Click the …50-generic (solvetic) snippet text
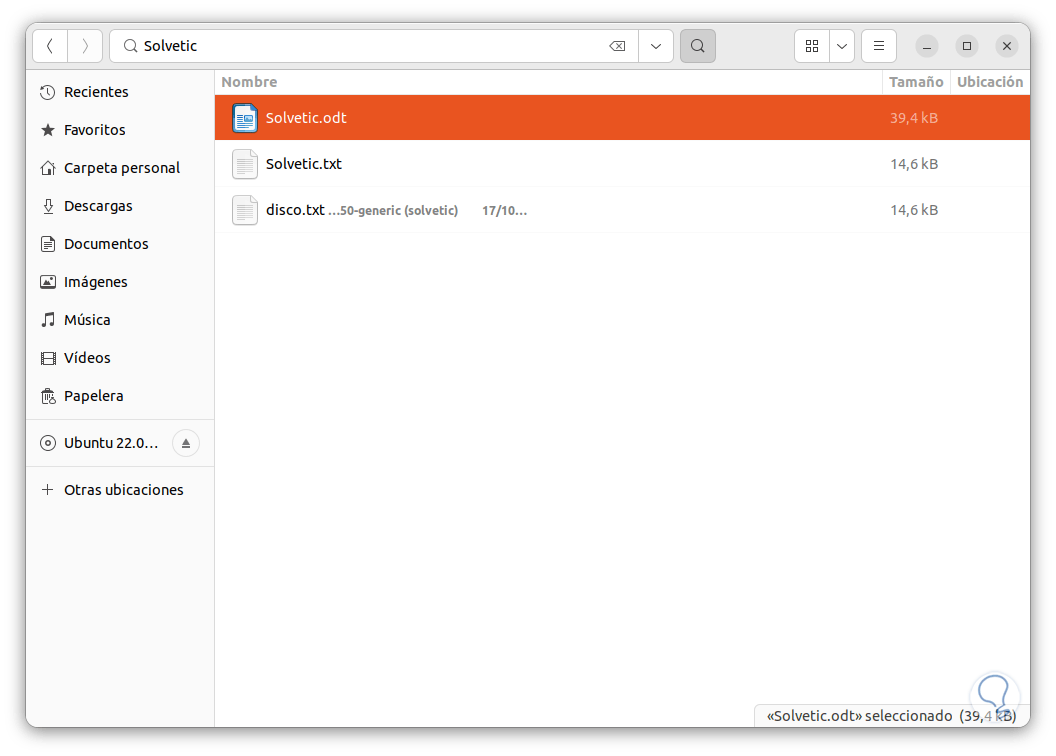The image size is (1056, 756). click(x=393, y=211)
